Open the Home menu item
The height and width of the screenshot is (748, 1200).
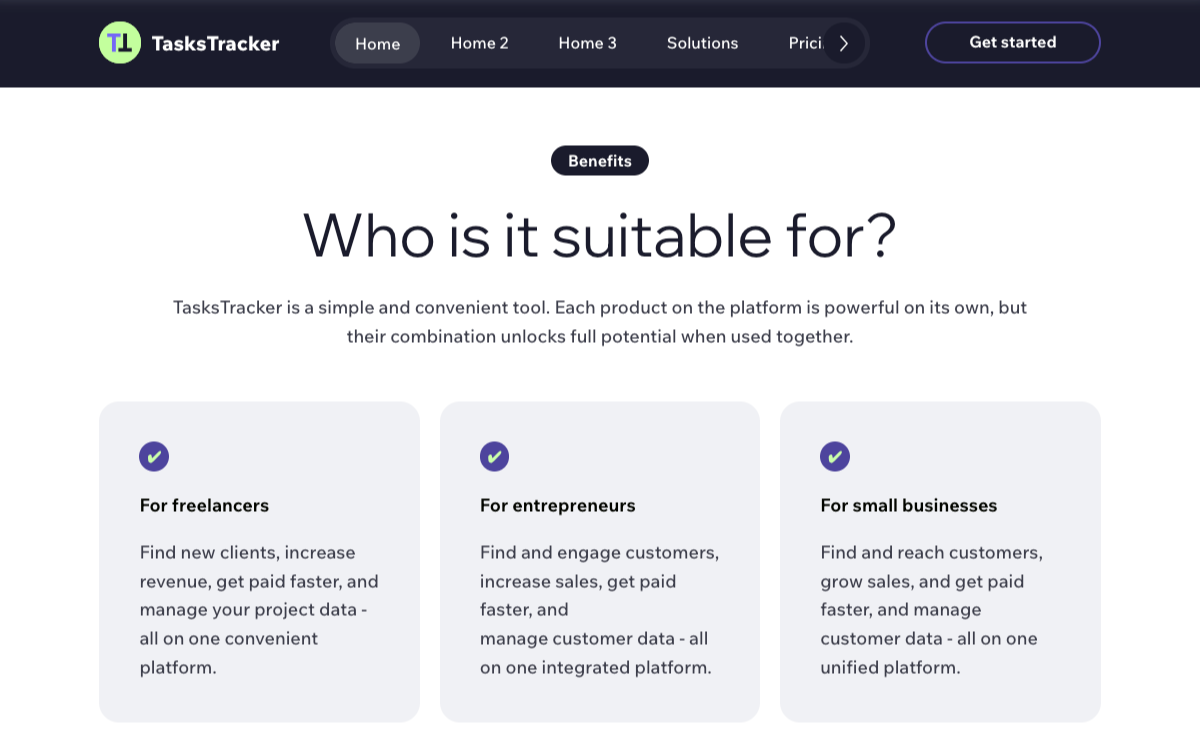(378, 43)
